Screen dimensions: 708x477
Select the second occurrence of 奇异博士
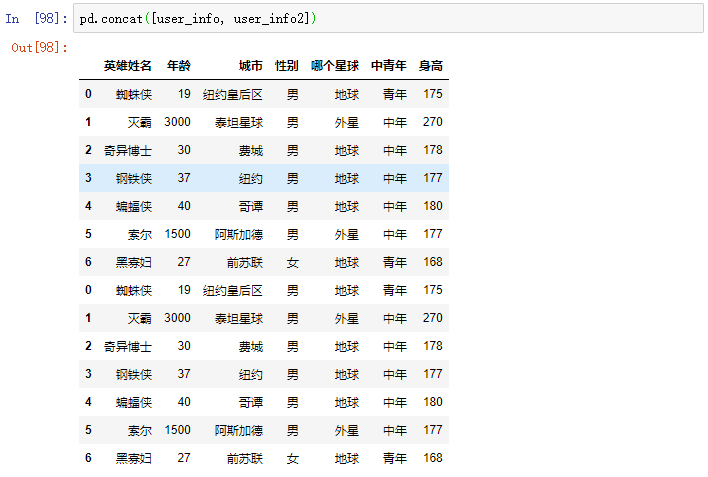(x=128, y=346)
